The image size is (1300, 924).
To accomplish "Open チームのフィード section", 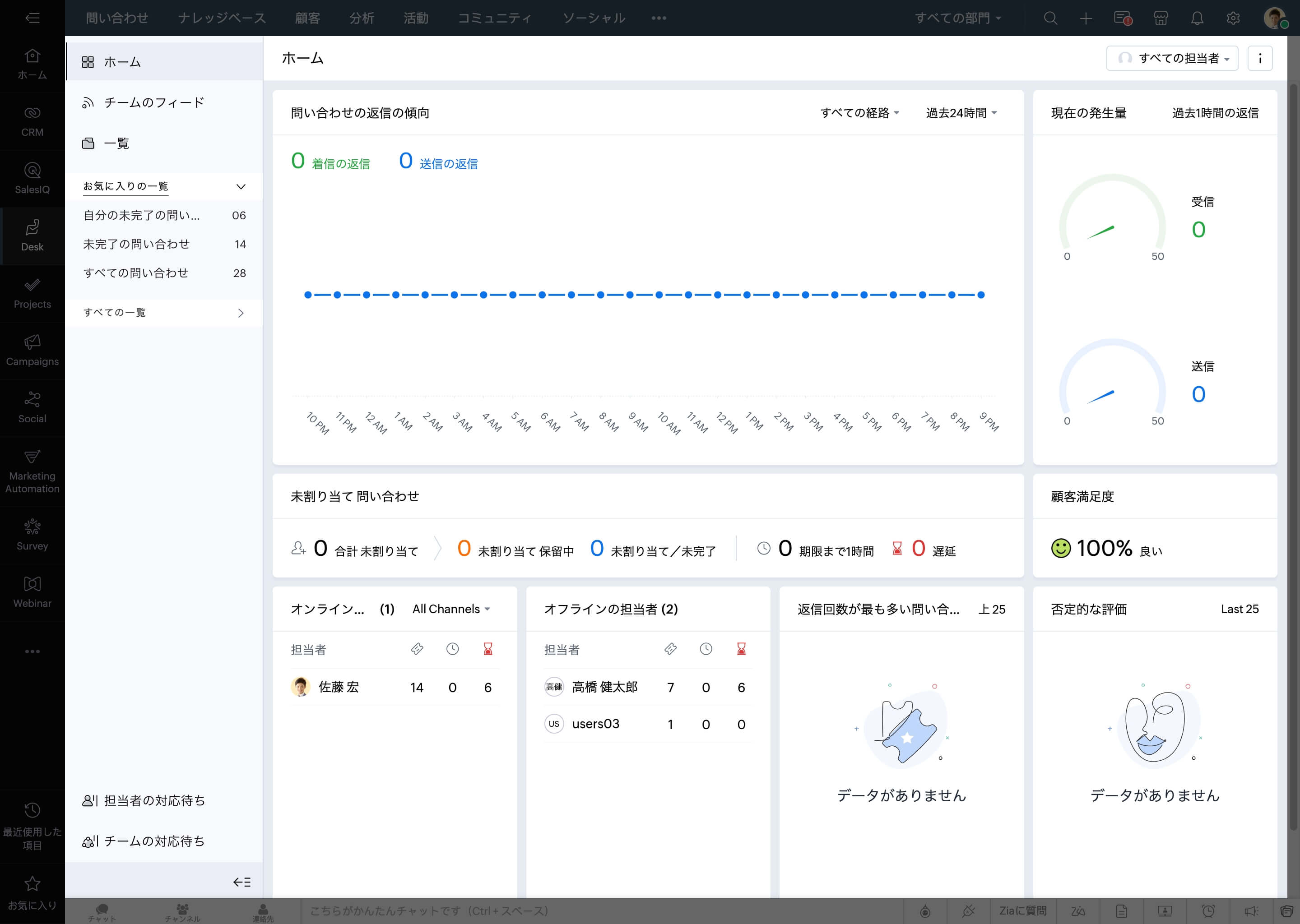I will pyautogui.click(x=154, y=103).
